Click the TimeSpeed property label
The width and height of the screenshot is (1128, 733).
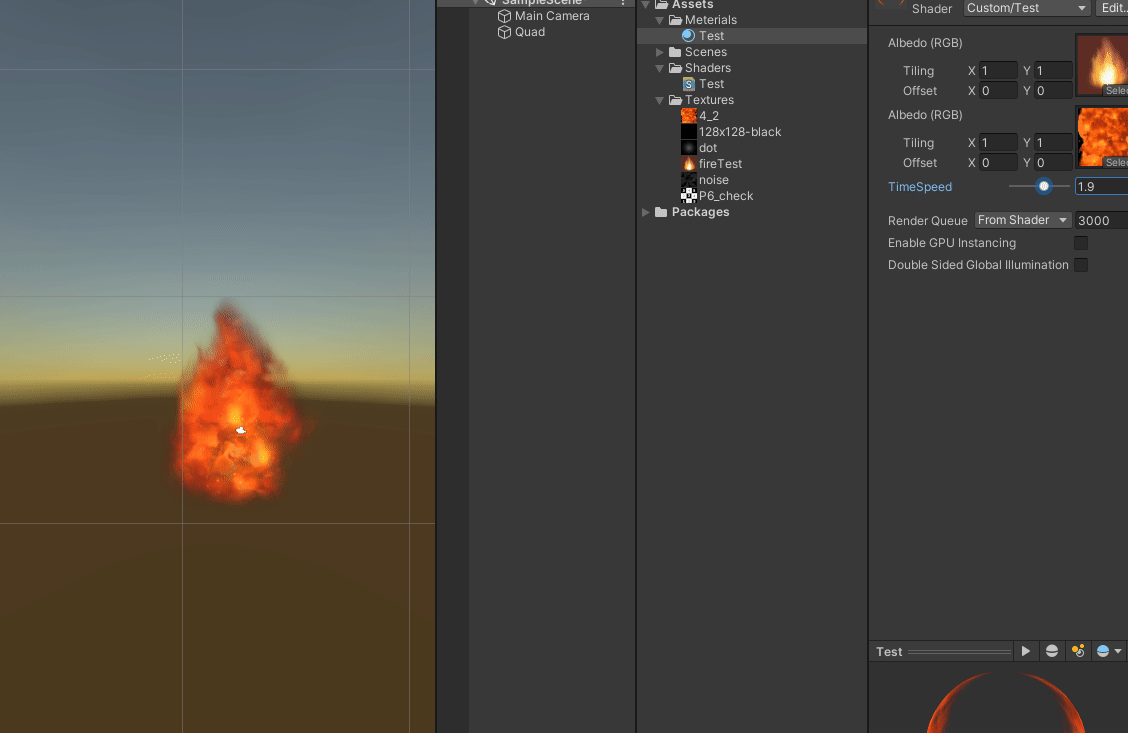click(x=919, y=186)
